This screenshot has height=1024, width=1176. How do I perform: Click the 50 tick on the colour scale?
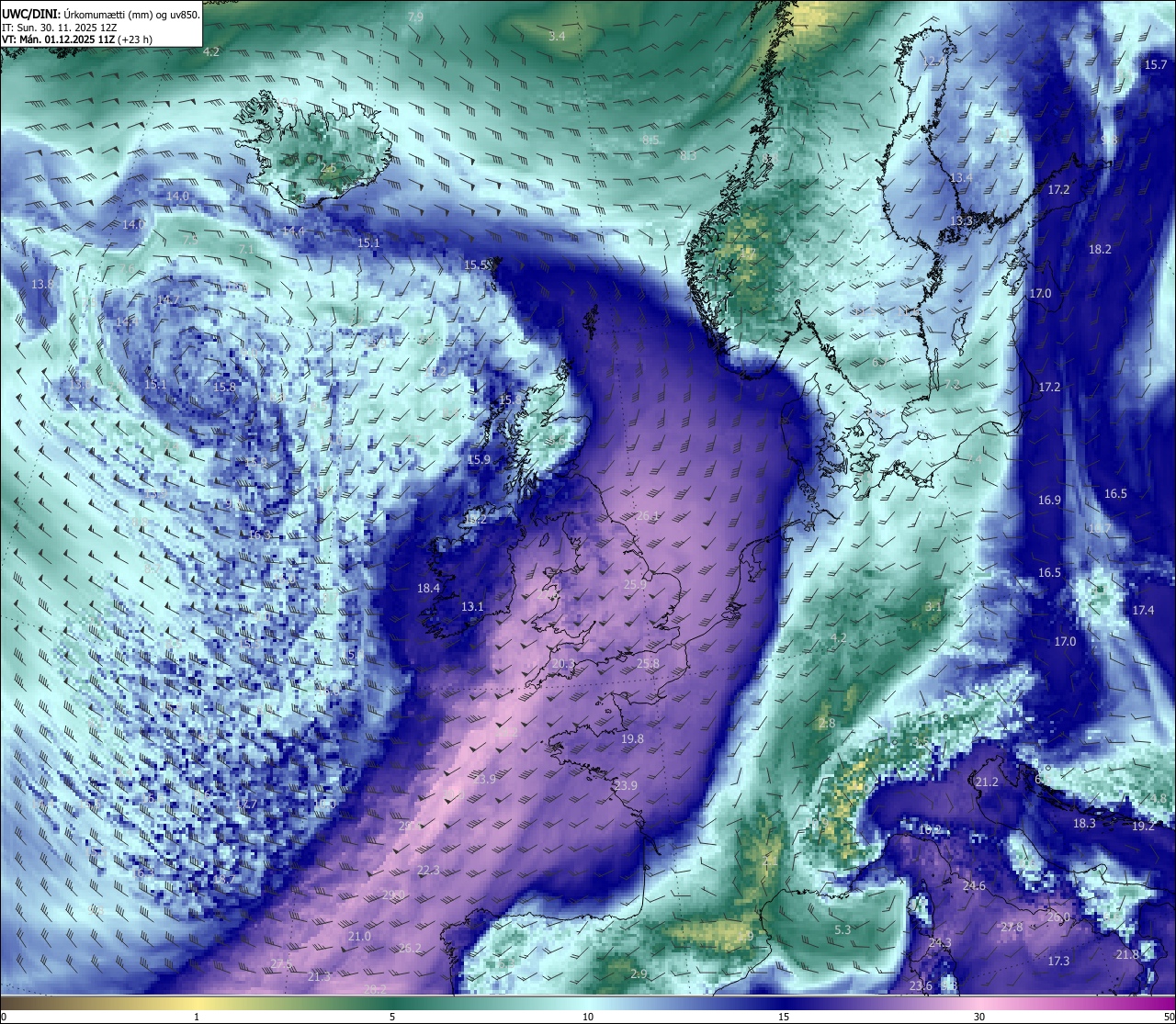point(1168,1016)
